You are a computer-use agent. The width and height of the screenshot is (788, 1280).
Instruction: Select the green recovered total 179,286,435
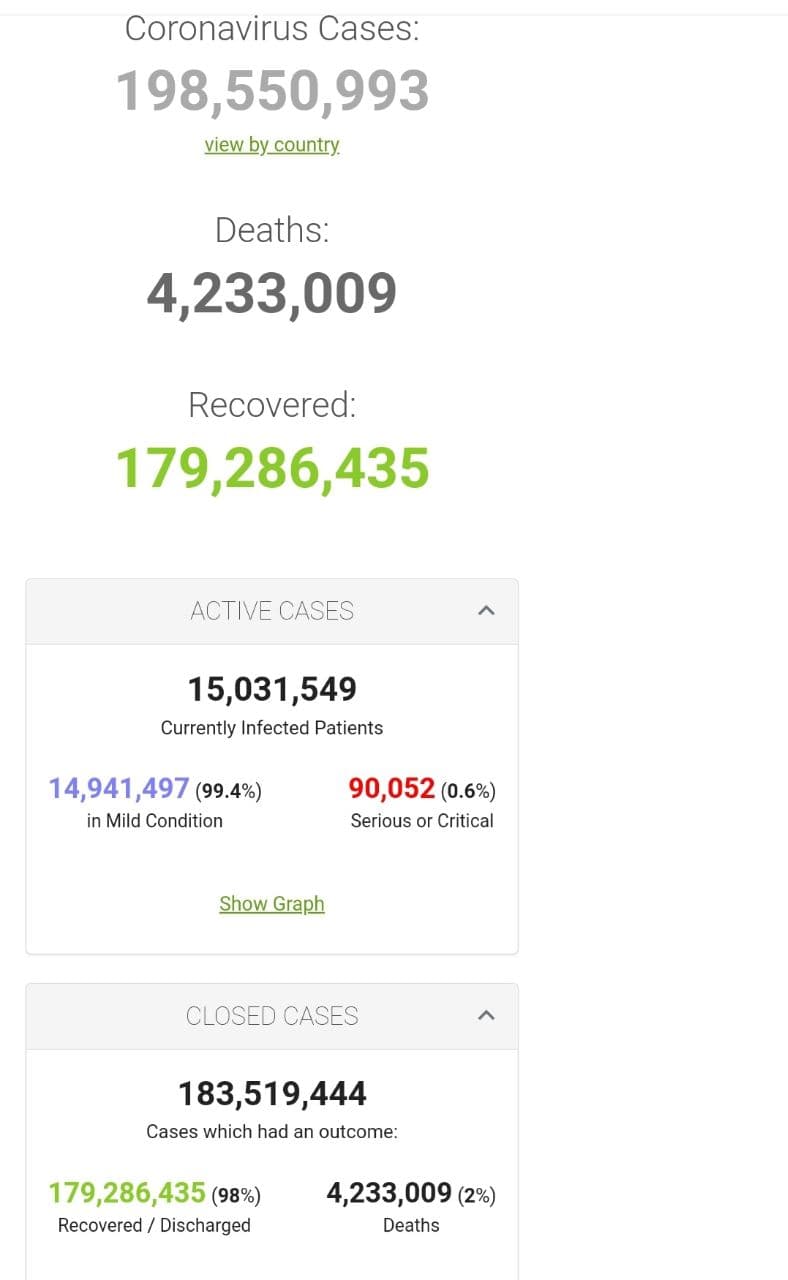coord(273,468)
